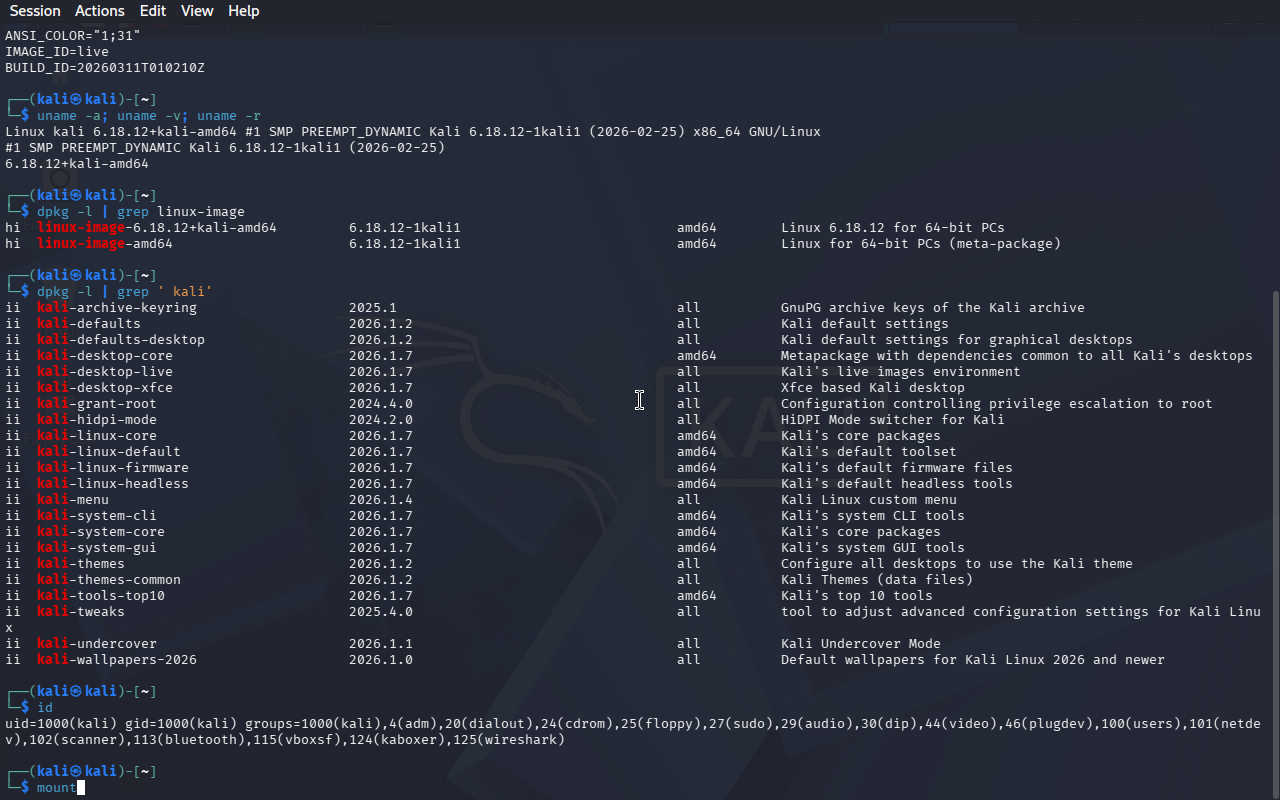Click the 'id' command at the prompt
Image resolution: width=1280 pixels, height=800 pixels.
point(45,708)
